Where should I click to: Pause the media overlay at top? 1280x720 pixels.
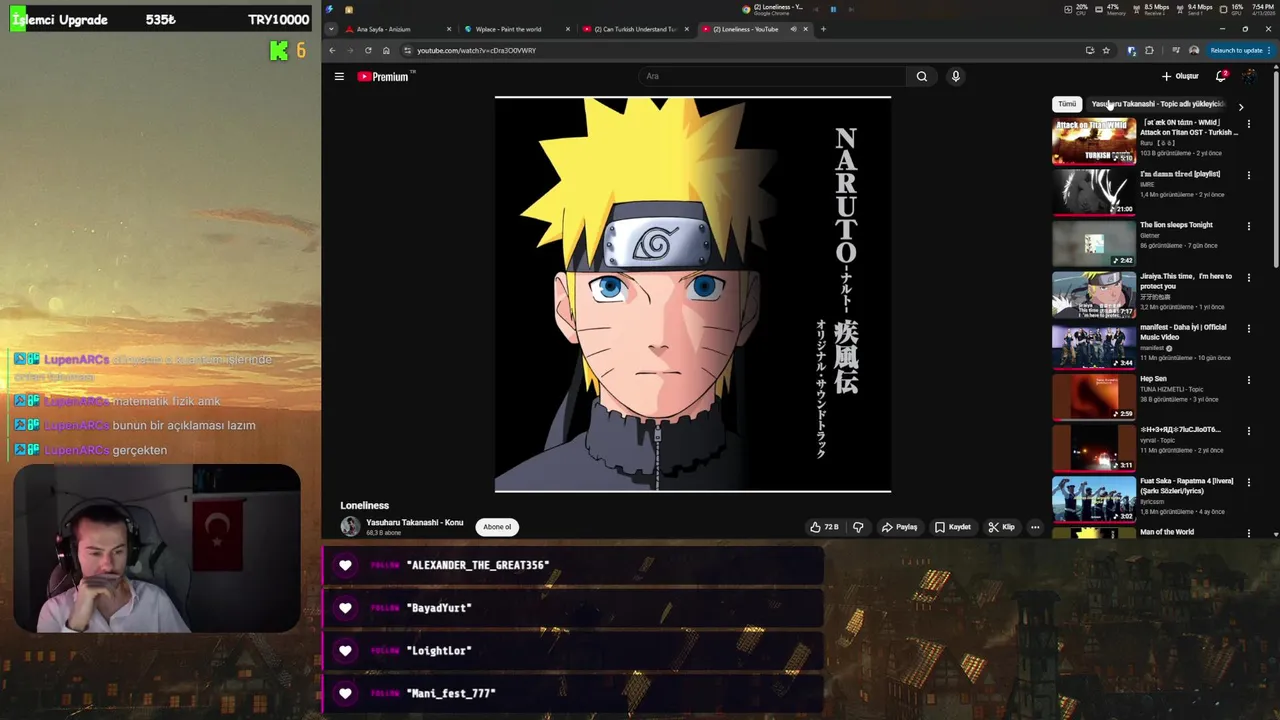point(832,9)
